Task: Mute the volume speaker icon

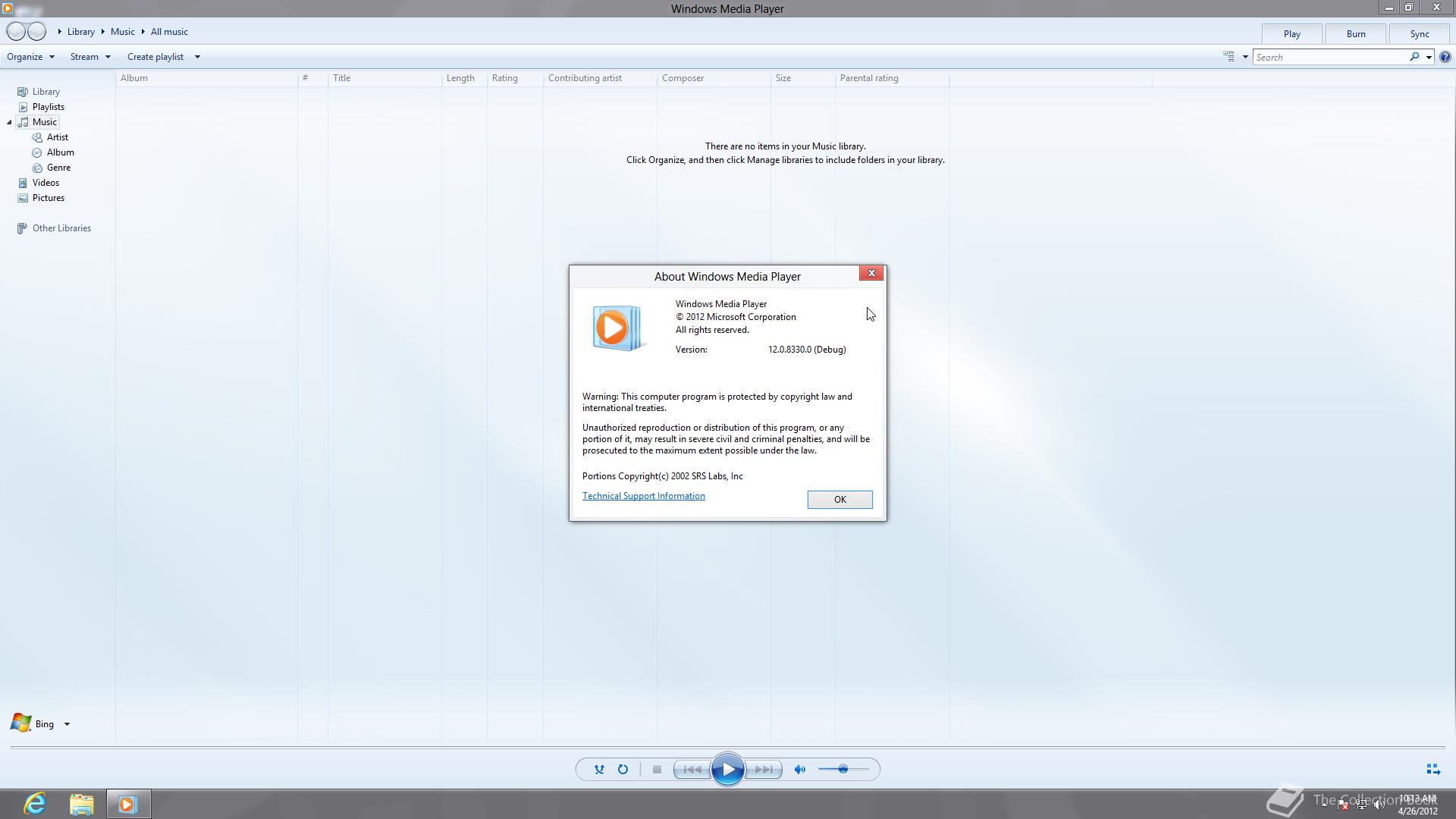Action: coord(799,770)
